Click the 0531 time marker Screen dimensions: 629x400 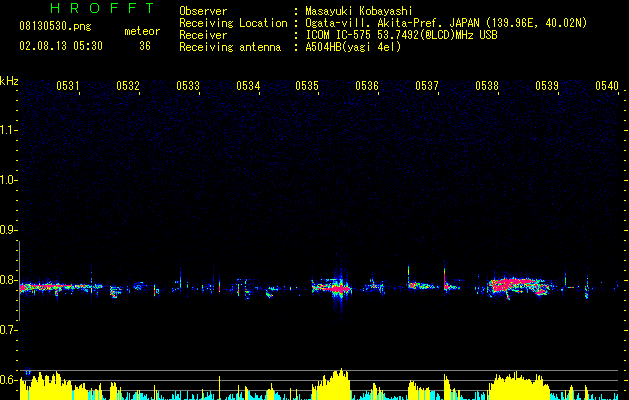pyautogui.click(x=68, y=85)
